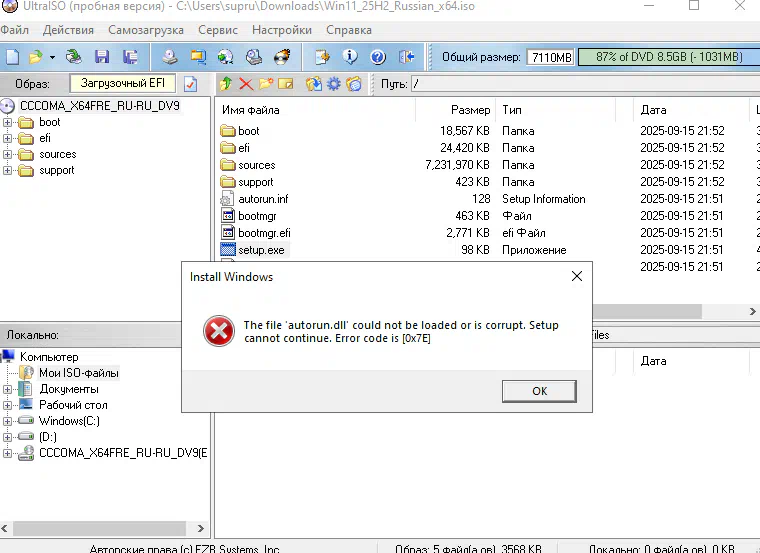Screen dimensions: 760x553
Task: Click the Burn CD/DVD image flame icon
Action: point(283,57)
